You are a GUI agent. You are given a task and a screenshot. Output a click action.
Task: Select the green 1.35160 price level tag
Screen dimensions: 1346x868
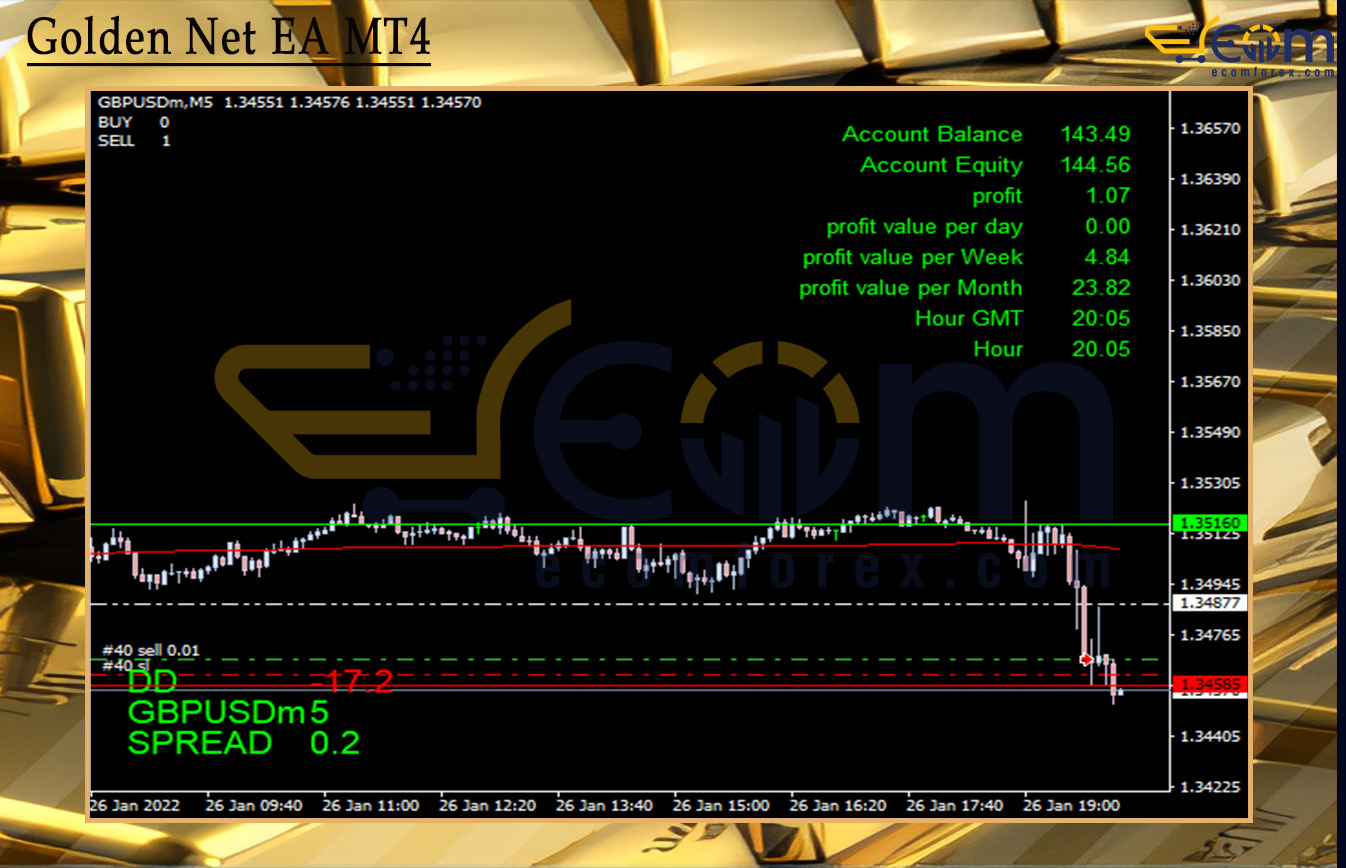(1209, 523)
